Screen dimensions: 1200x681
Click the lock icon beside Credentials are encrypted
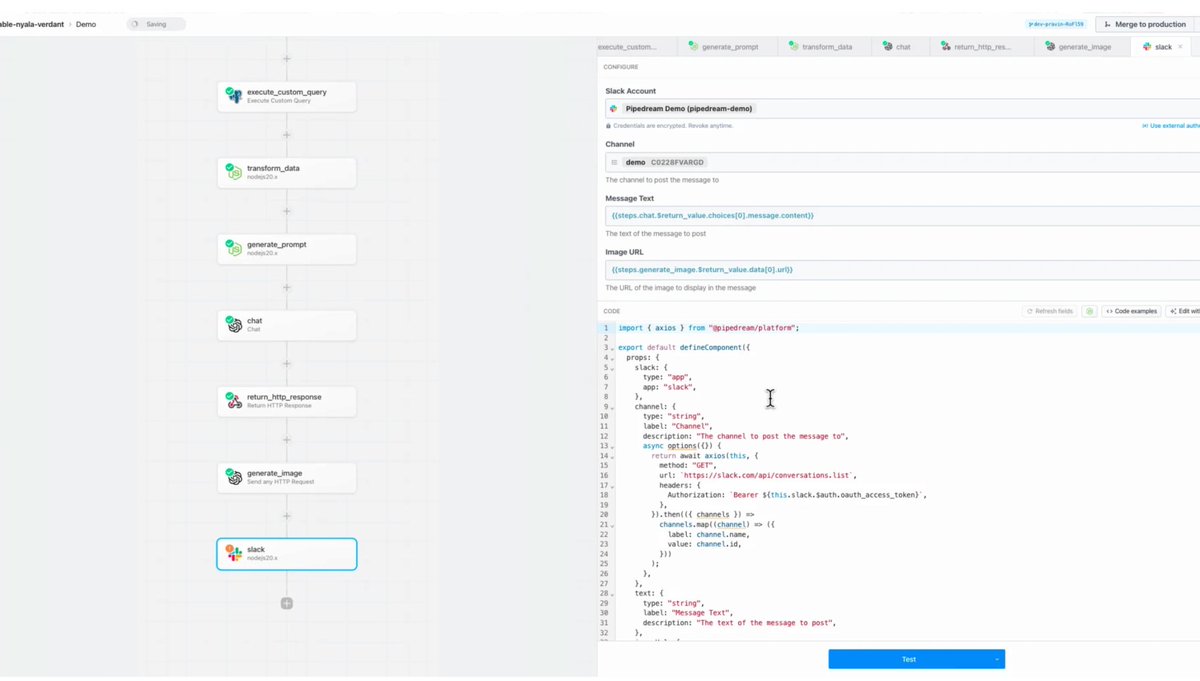pyautogui.click(x=608, y=126)
